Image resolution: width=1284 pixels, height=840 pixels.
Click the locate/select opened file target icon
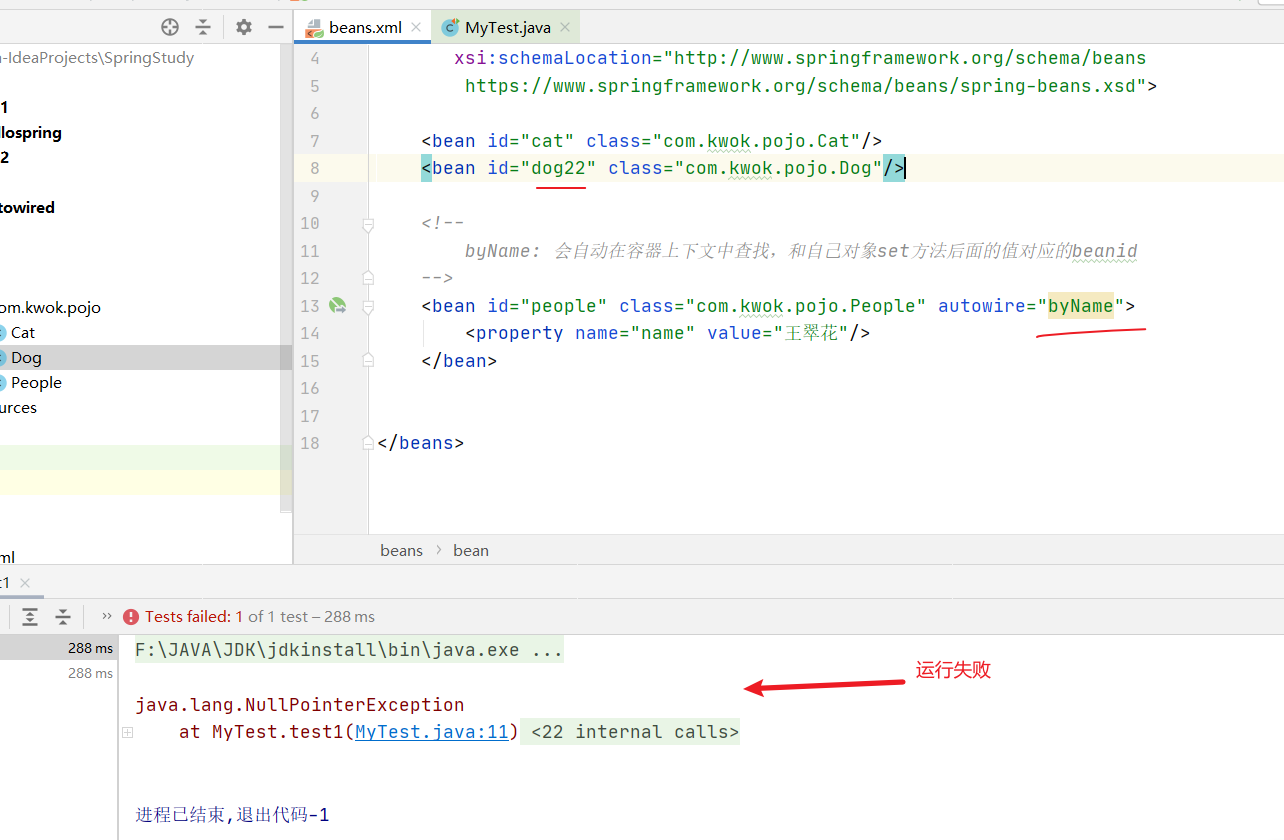[170, 27]
